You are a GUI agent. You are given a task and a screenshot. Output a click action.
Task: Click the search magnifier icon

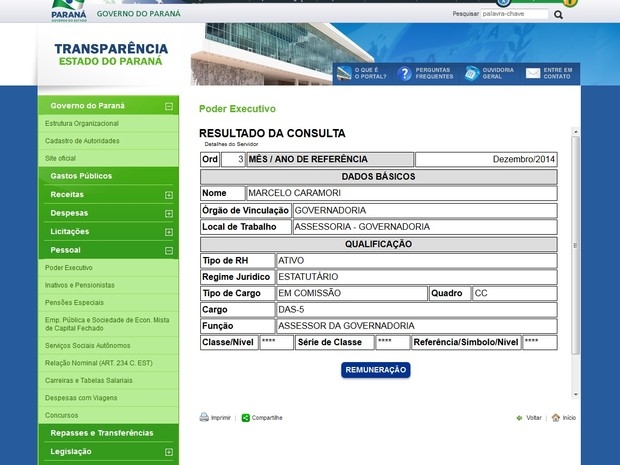pos(558,15)
